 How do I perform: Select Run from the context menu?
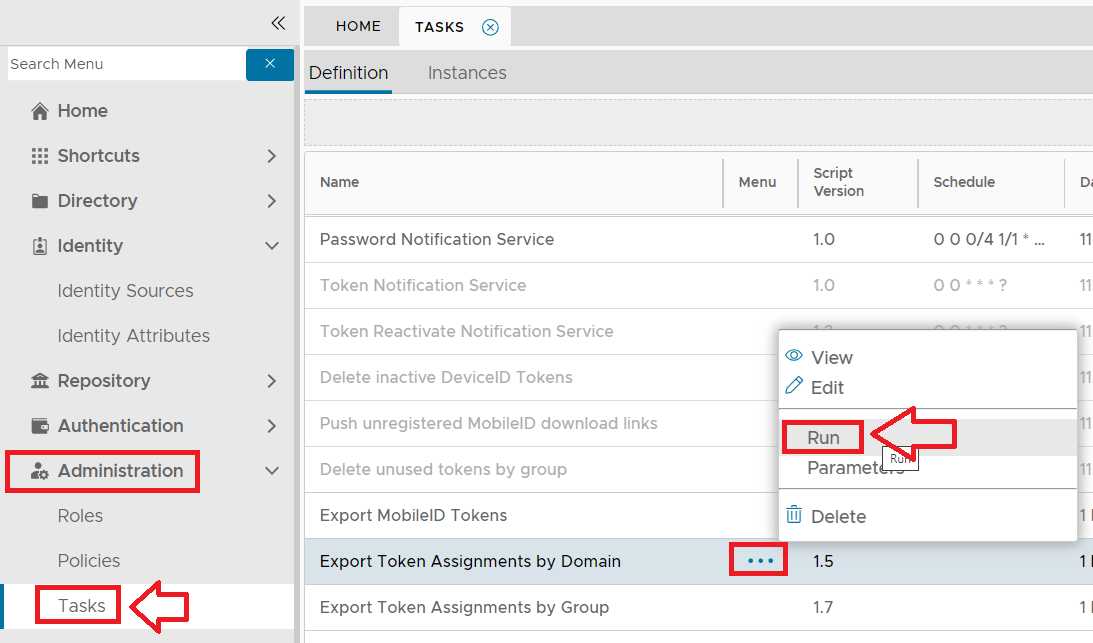click(x=823, y=438)
